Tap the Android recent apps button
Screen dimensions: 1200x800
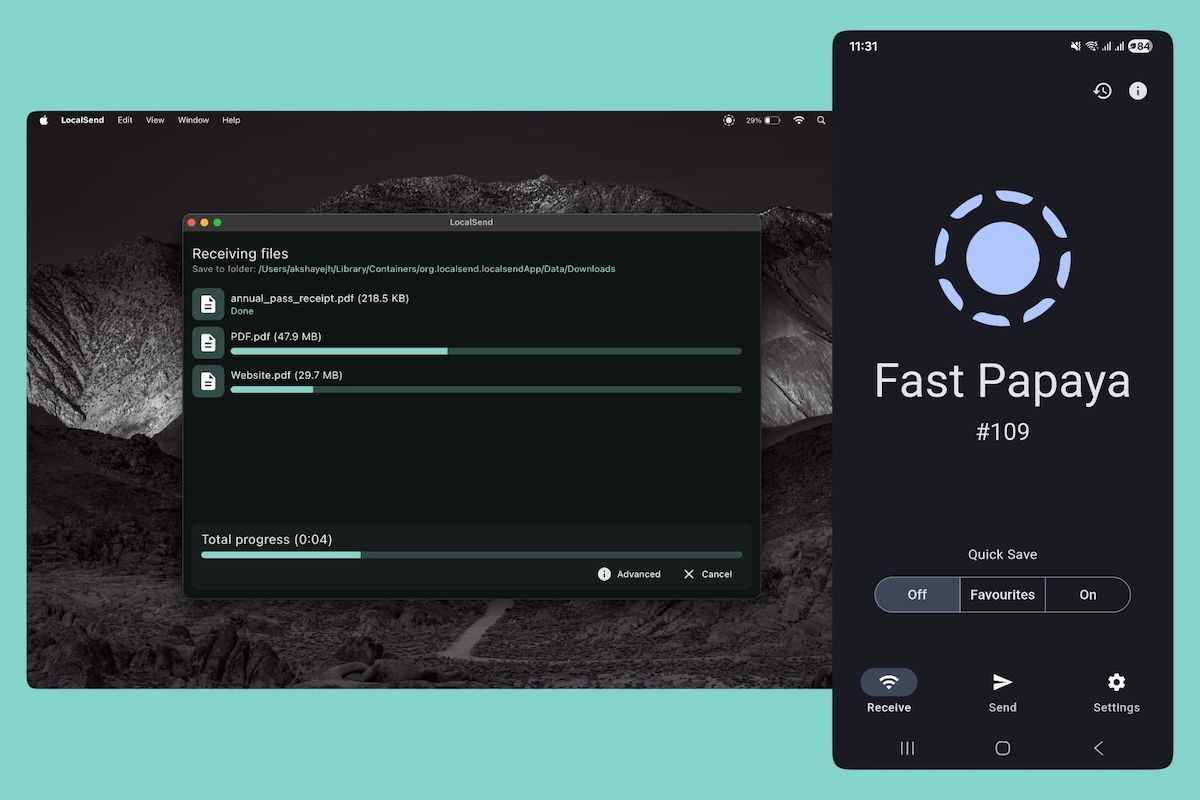tap(907, 748)
